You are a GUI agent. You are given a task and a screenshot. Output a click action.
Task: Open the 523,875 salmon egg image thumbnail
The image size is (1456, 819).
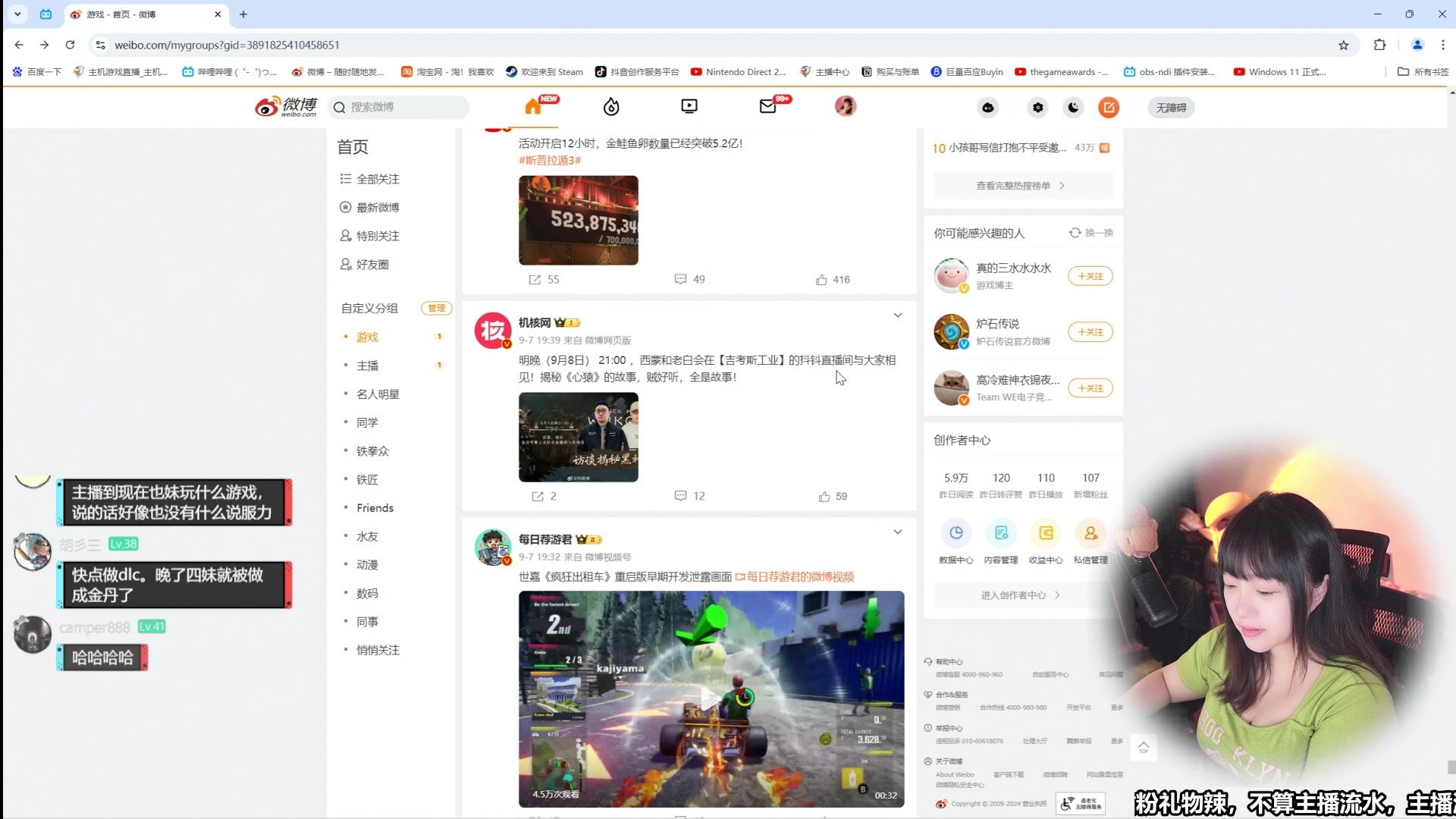[x=578, y=220]
